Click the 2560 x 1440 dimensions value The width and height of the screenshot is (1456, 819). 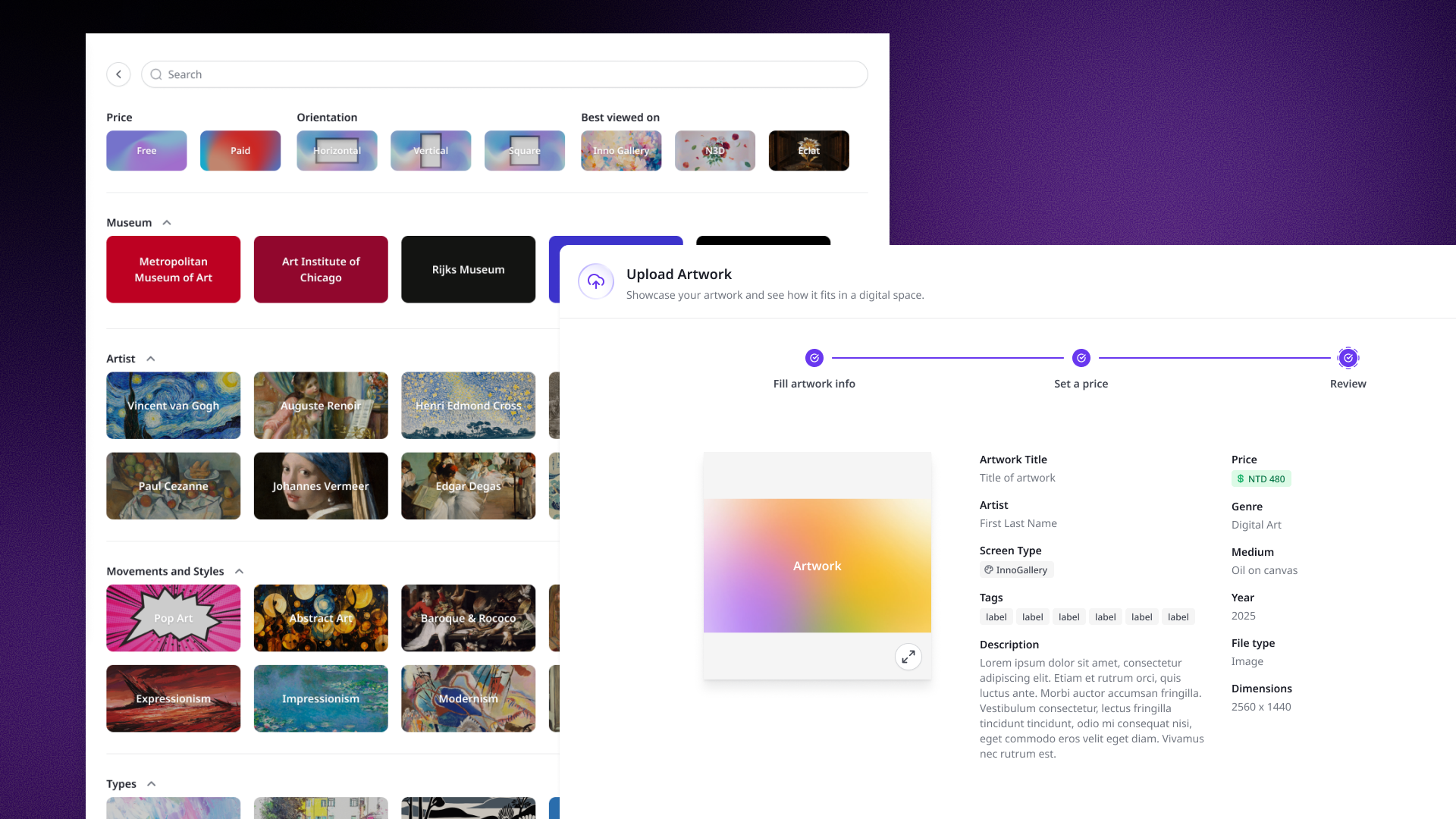click(x=1261, y=707)
